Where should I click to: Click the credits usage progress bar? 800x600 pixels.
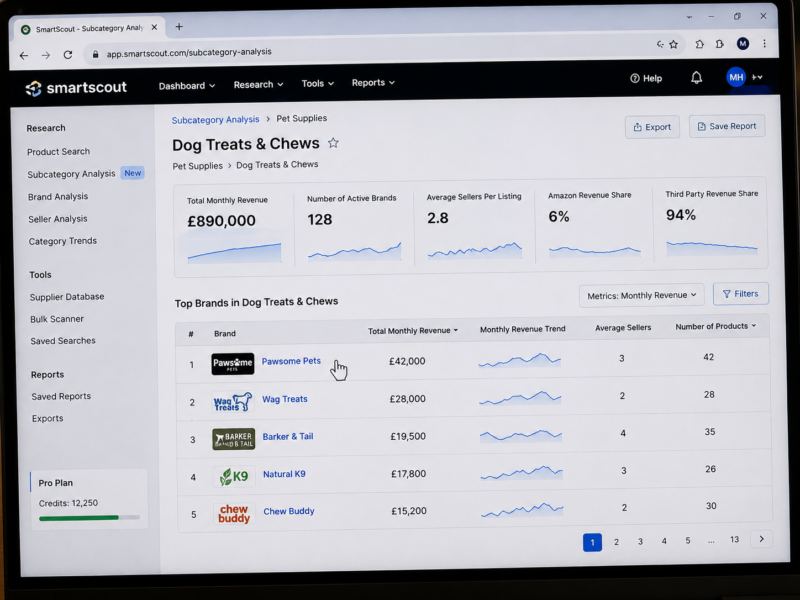coord(89,518)
